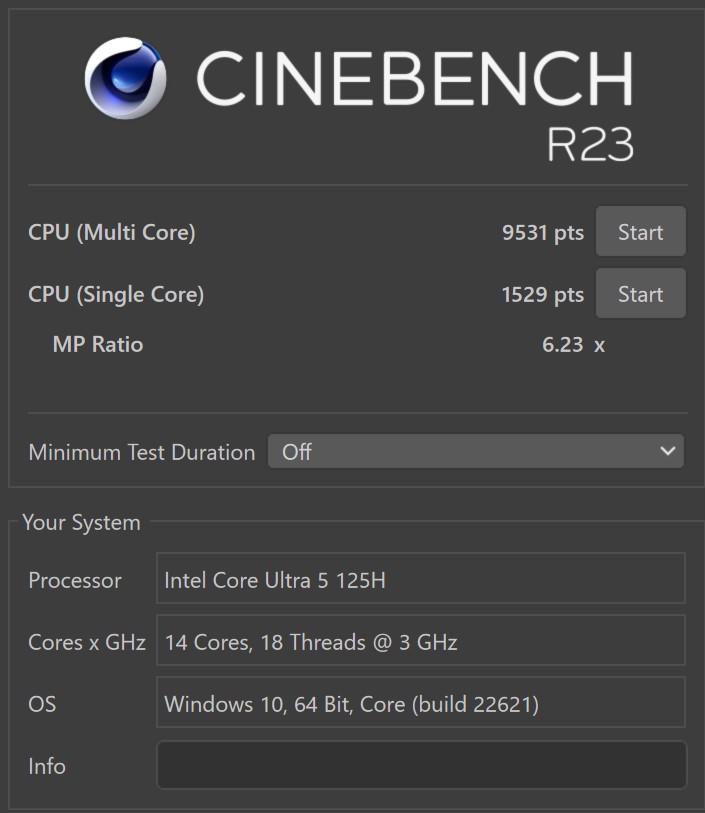Click the 6.23 x MP Ratio value
Image resolution: width=705 pixels, height=813 pixels.
[x=573, y=345]
